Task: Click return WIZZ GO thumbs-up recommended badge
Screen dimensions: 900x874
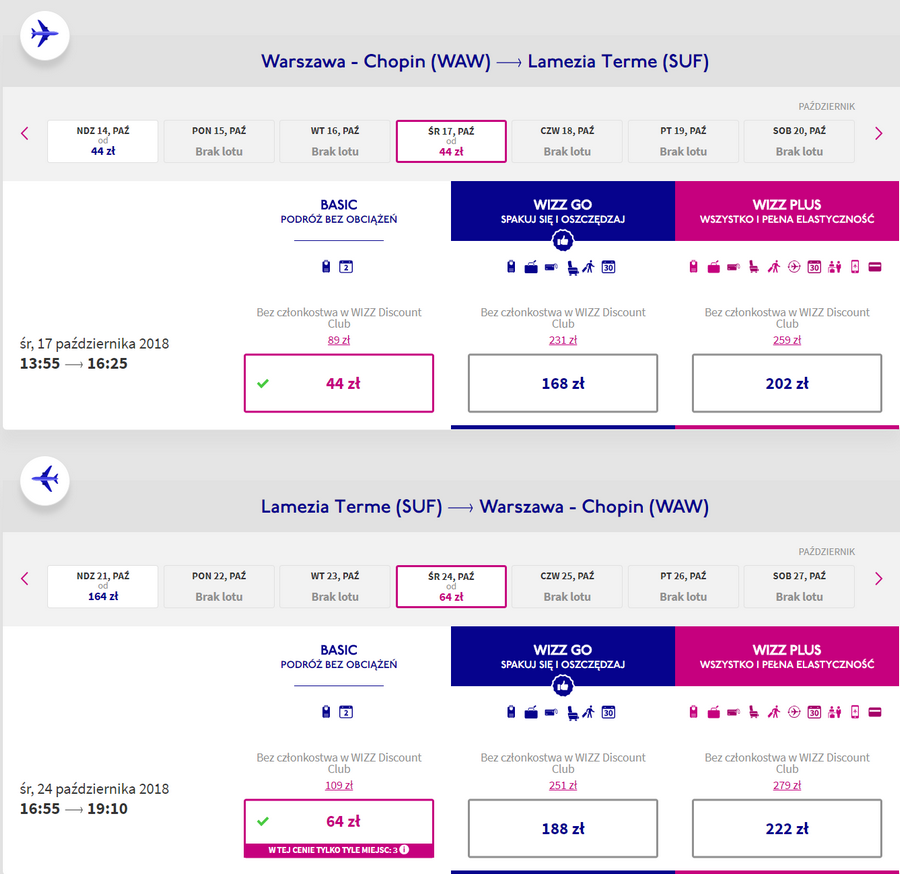Action: [x=562, y=686]
